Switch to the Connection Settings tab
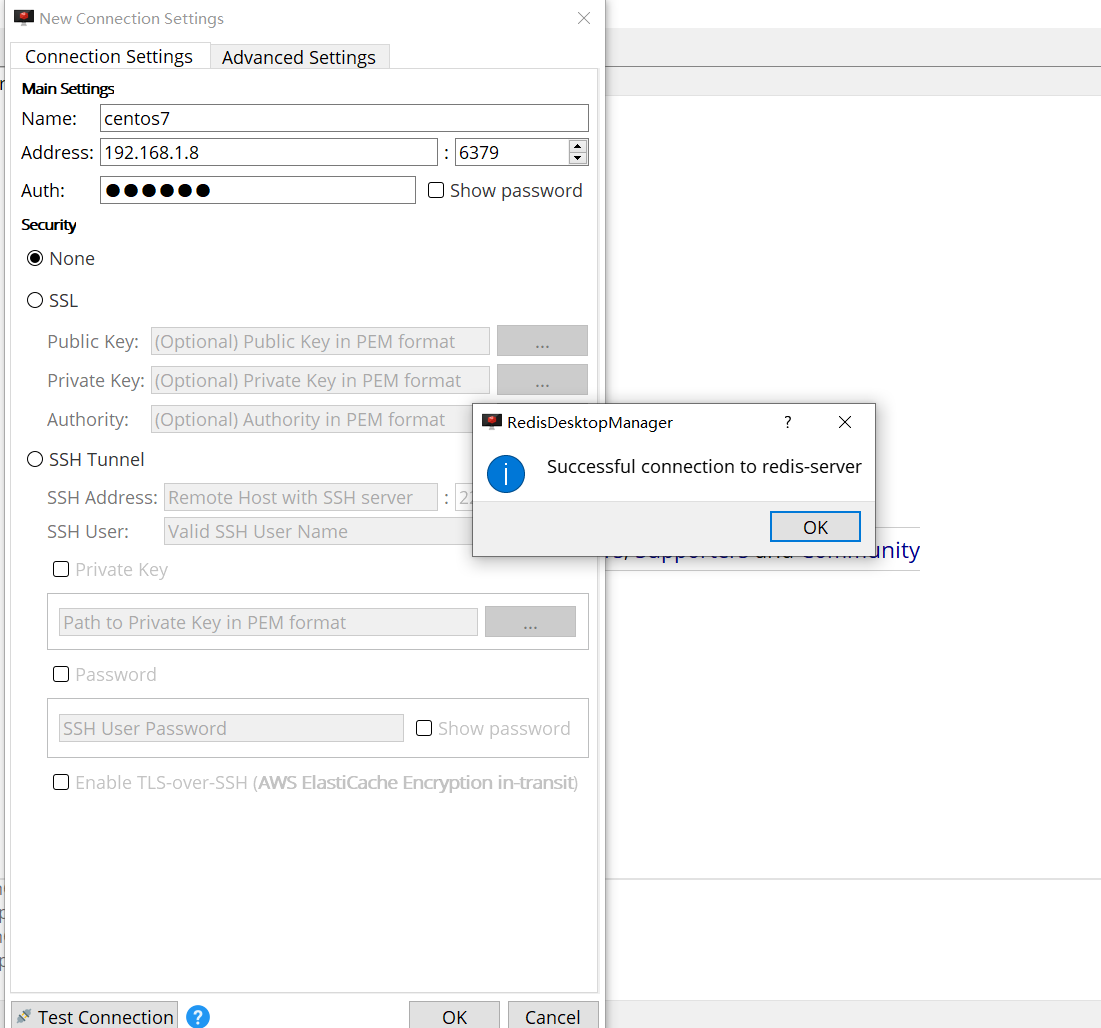The width and height of the screenshot is (1101, 1028). 110,56
